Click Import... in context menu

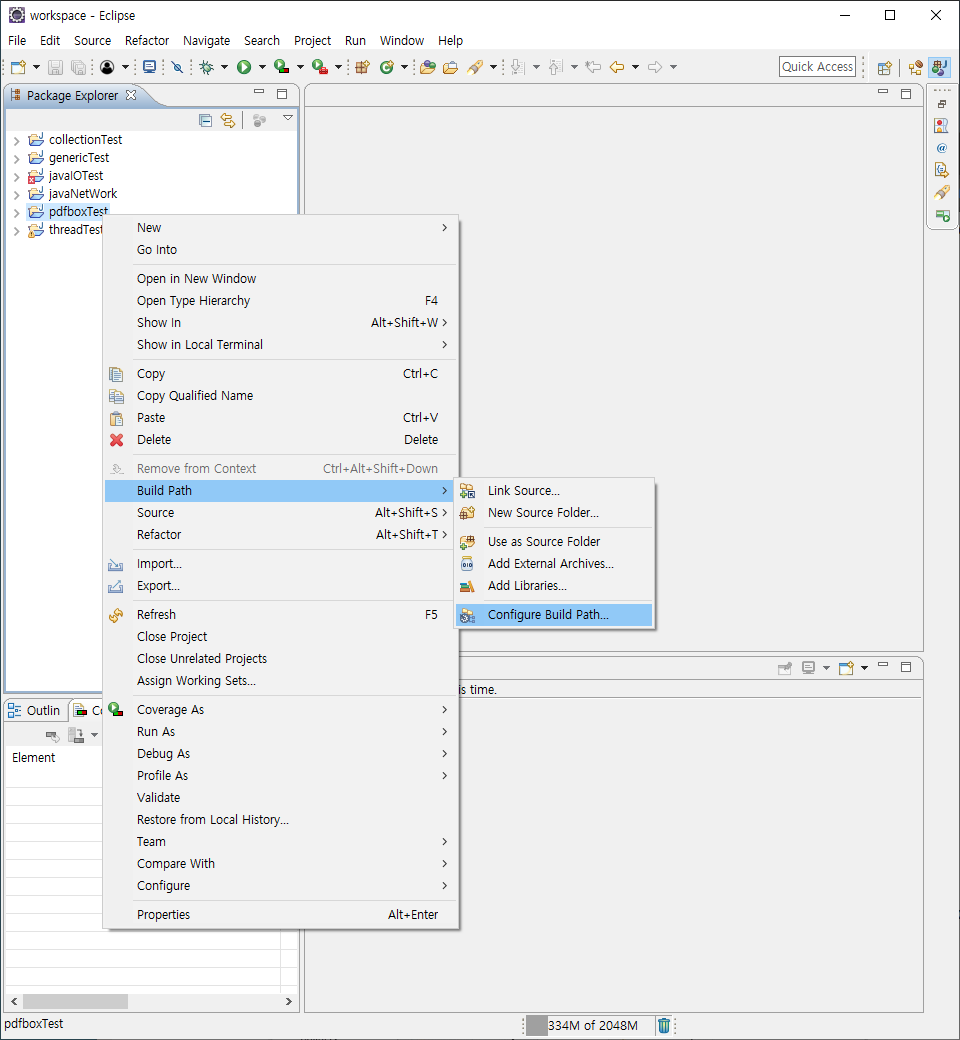281,564
